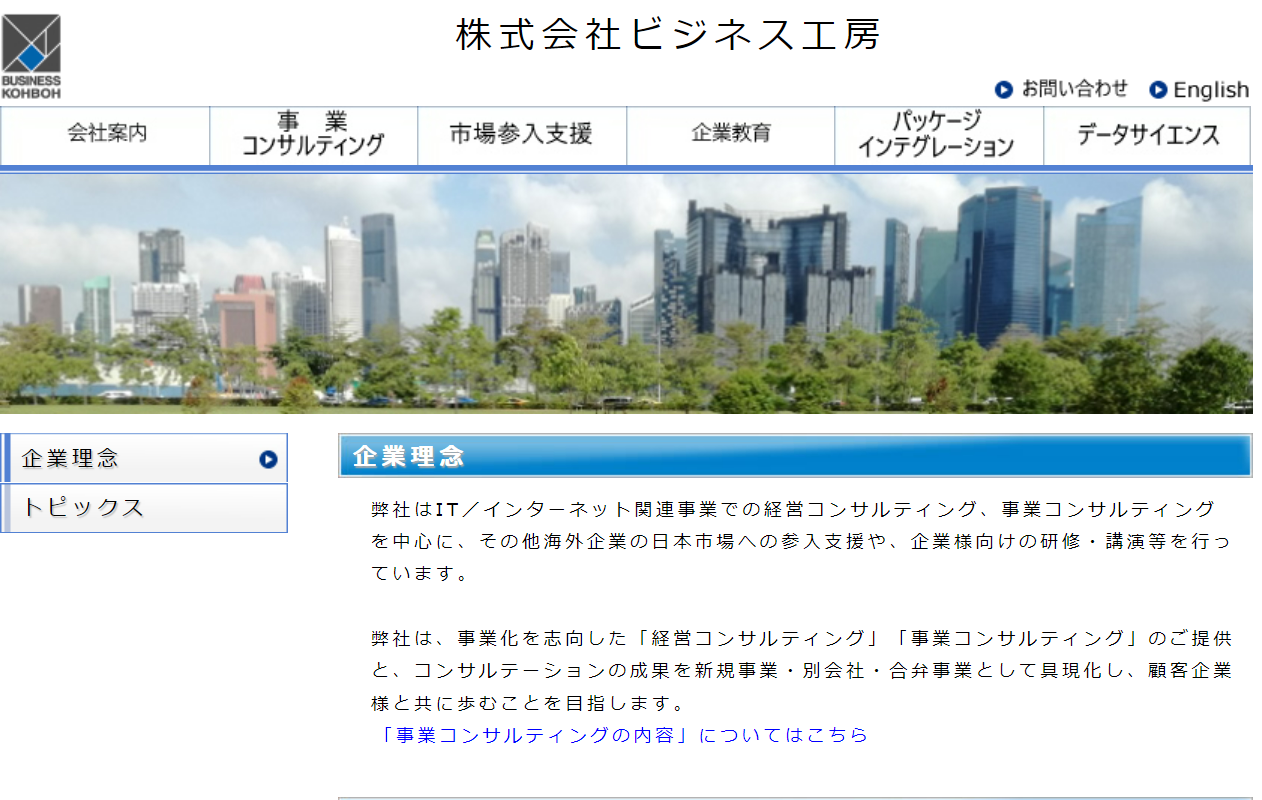
Task: Click the paragraph starting with 弊社は、事業化を志向した
Action: coord(800,670)
